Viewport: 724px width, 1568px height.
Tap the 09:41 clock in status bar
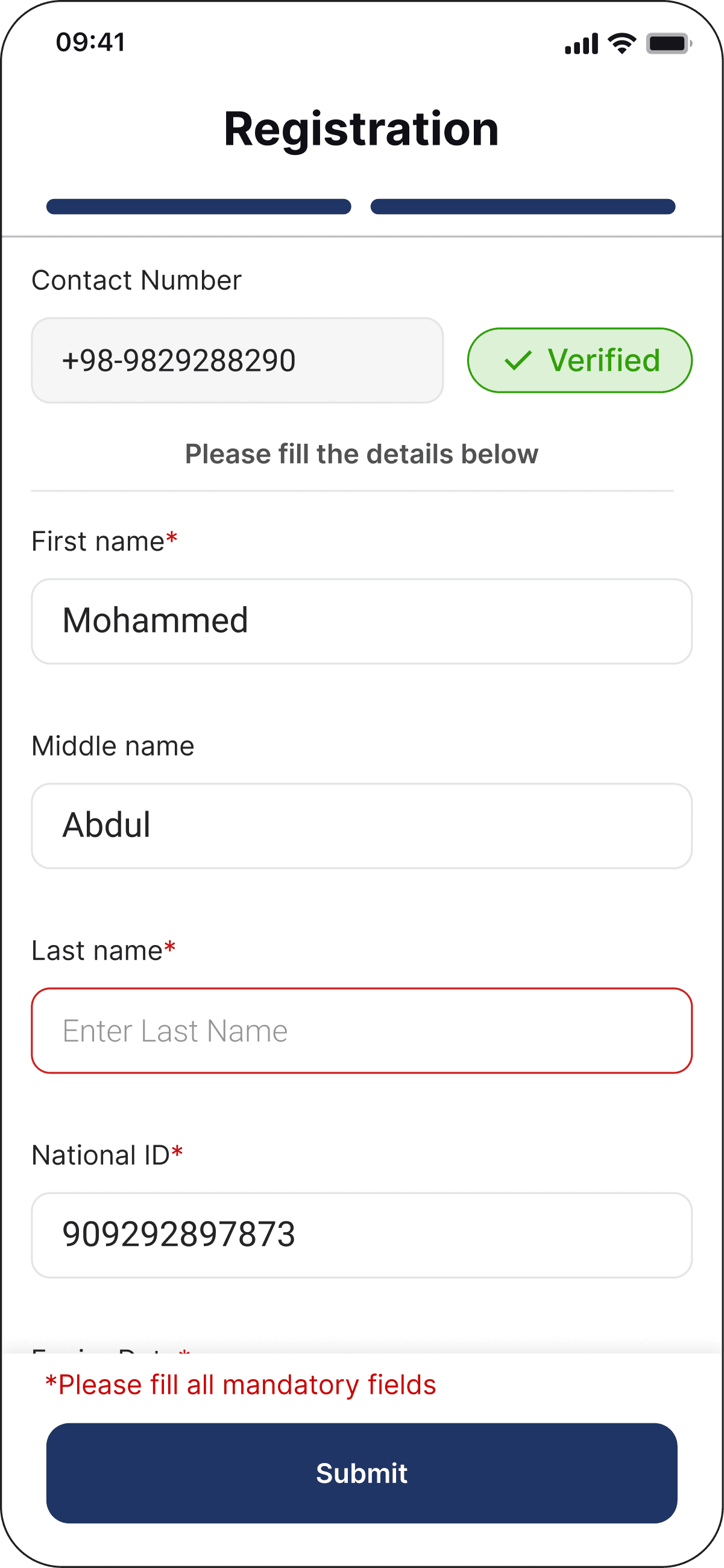click(90, 42)
